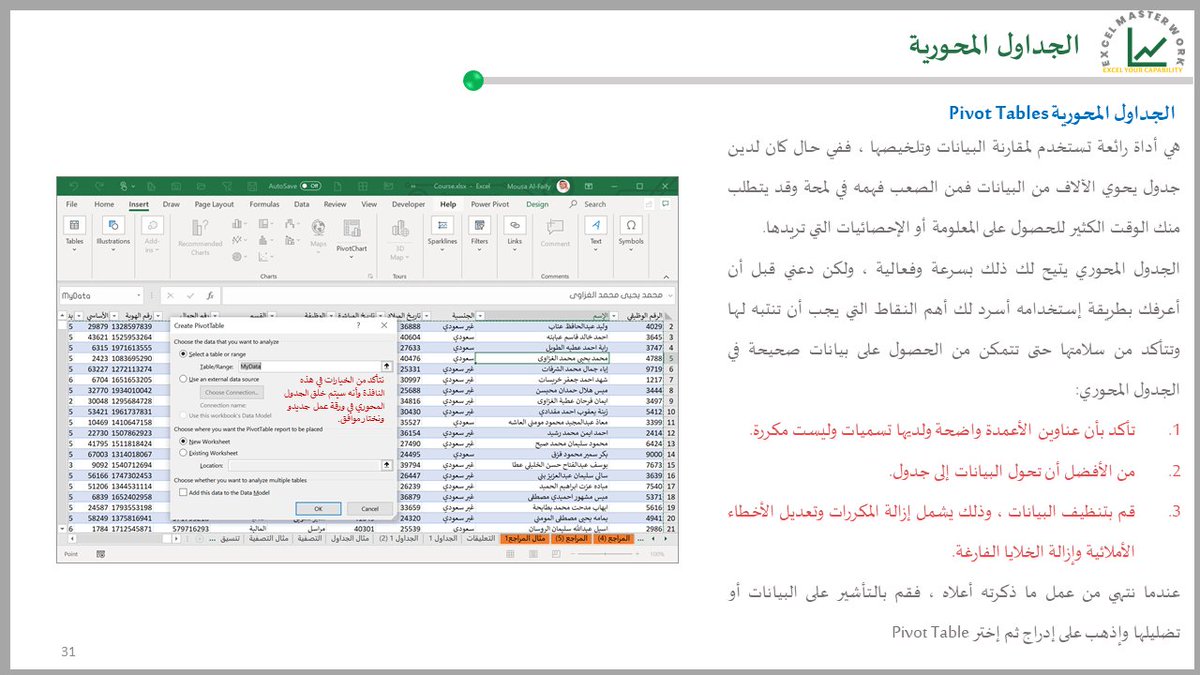The height and width of the screenshot is (675, 1200).
Task: Click the Insert Function fx icon
Action: [x=210, y=296]
